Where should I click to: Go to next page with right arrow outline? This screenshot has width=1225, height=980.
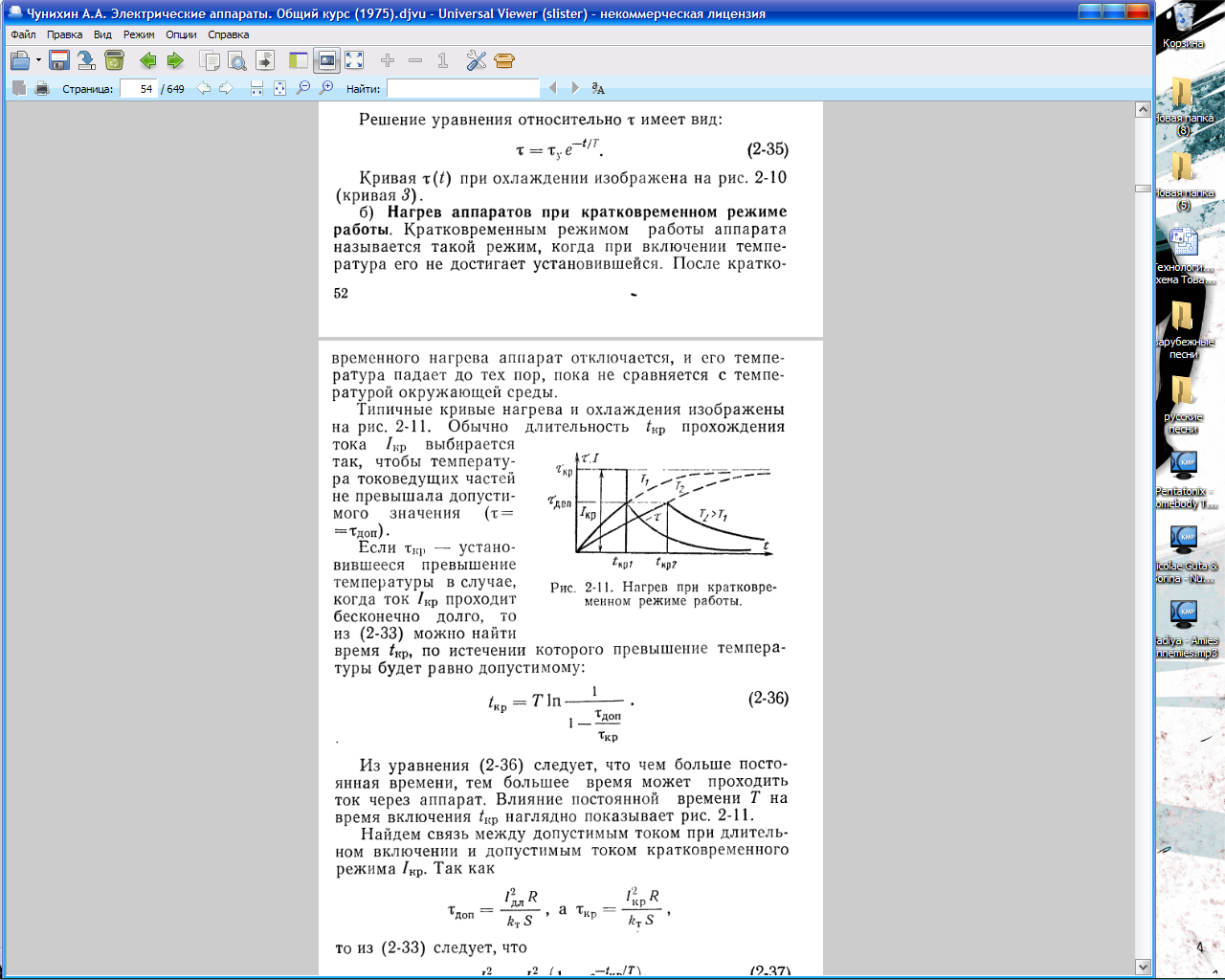(226, 88)
